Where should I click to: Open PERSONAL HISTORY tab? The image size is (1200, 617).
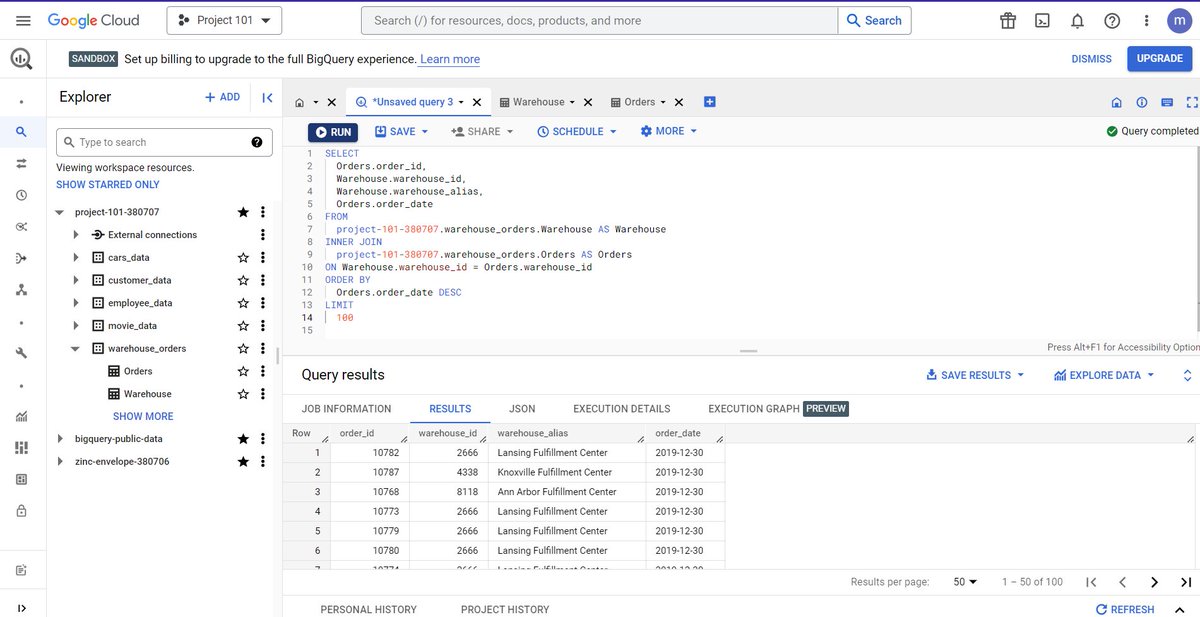[368, 609]
